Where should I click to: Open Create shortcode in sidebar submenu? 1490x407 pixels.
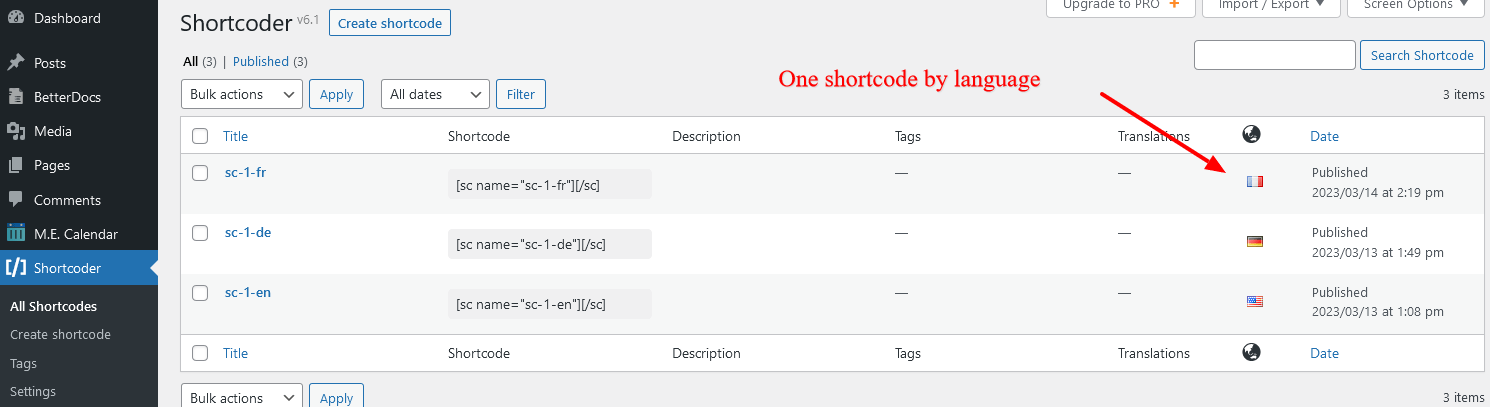(60, 334)
